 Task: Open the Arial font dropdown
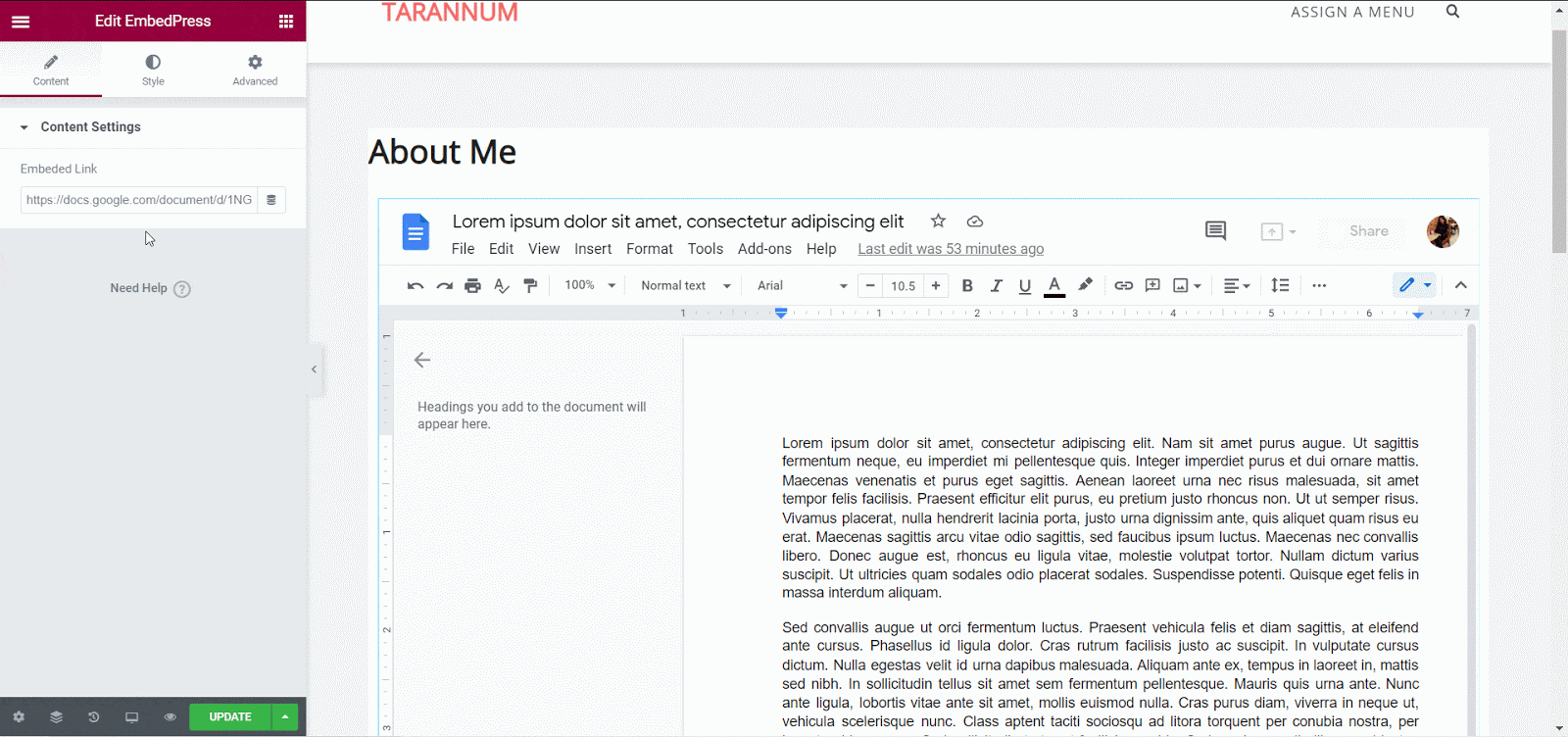click(802, 285)
